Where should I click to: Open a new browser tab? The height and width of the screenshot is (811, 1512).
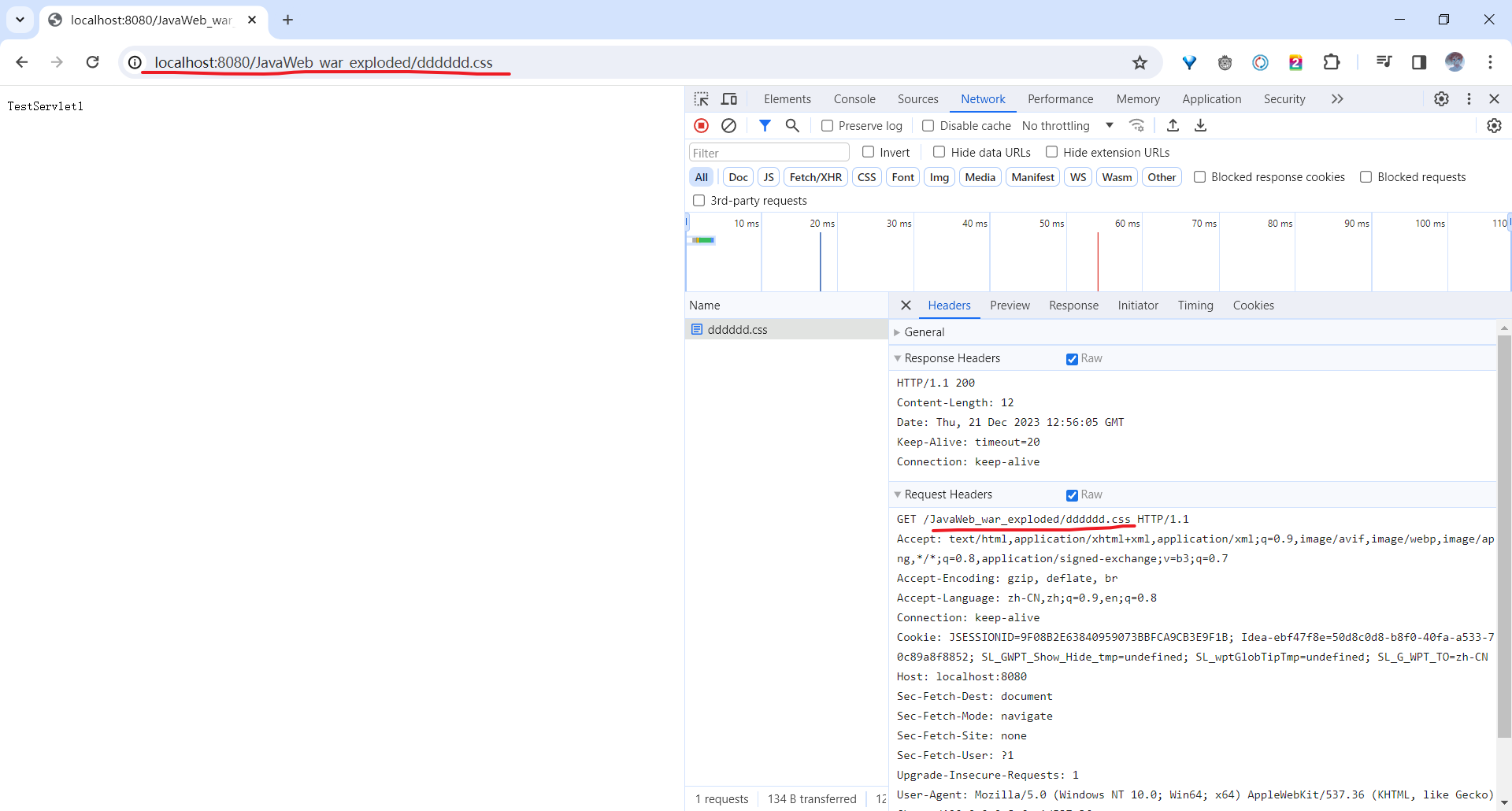point(287,20)
